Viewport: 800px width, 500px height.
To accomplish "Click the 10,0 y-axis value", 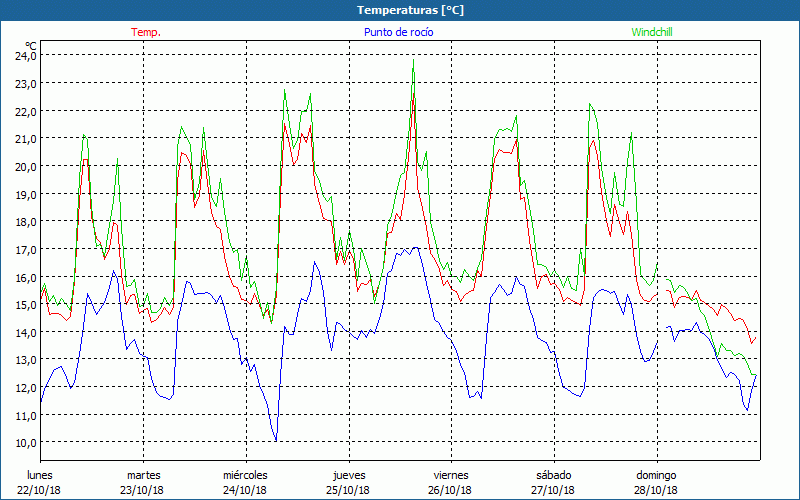I will 26,443.
